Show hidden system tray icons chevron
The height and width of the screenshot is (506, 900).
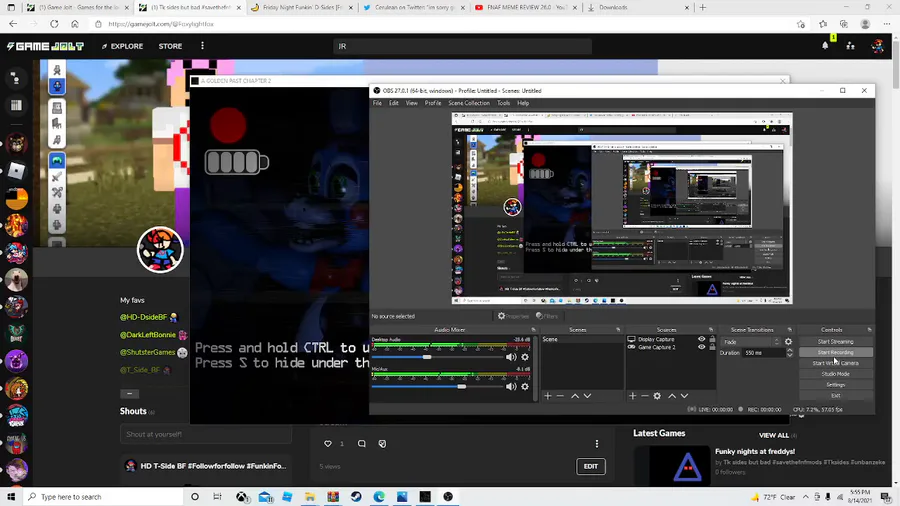tap(805, 497)
